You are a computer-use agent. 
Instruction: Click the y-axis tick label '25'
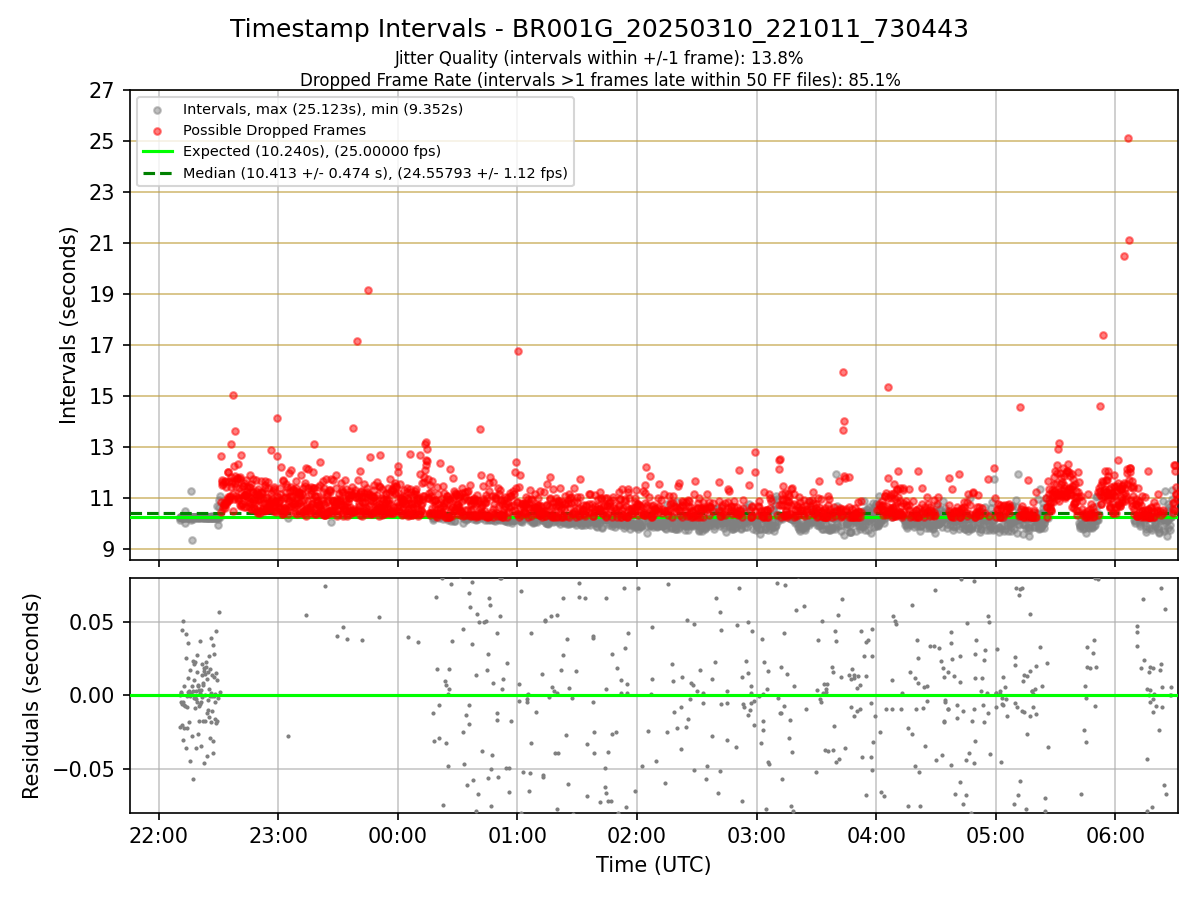pos(103,142)
